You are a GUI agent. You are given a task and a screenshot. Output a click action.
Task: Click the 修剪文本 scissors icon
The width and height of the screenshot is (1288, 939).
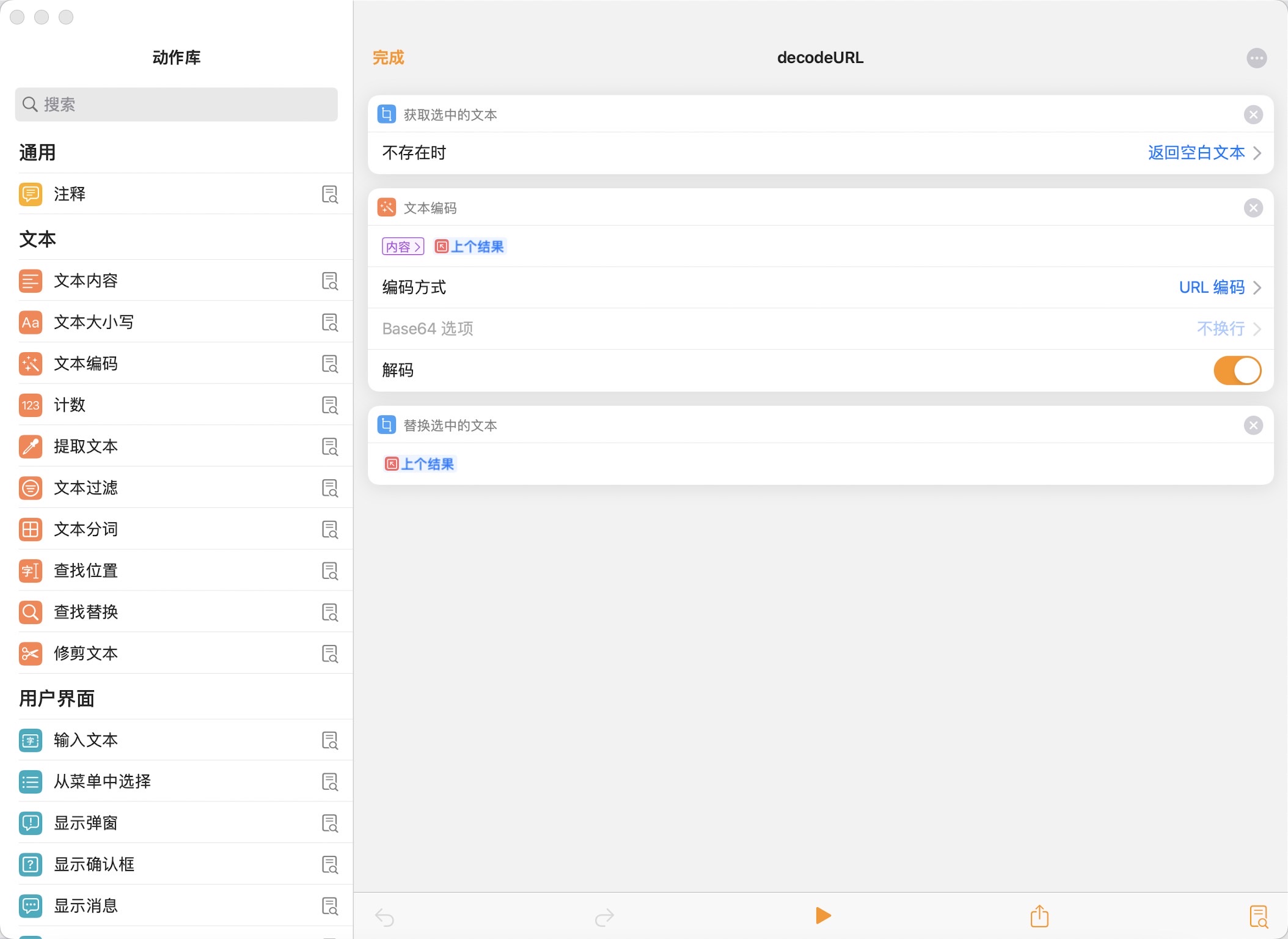[x=31, y=654]
